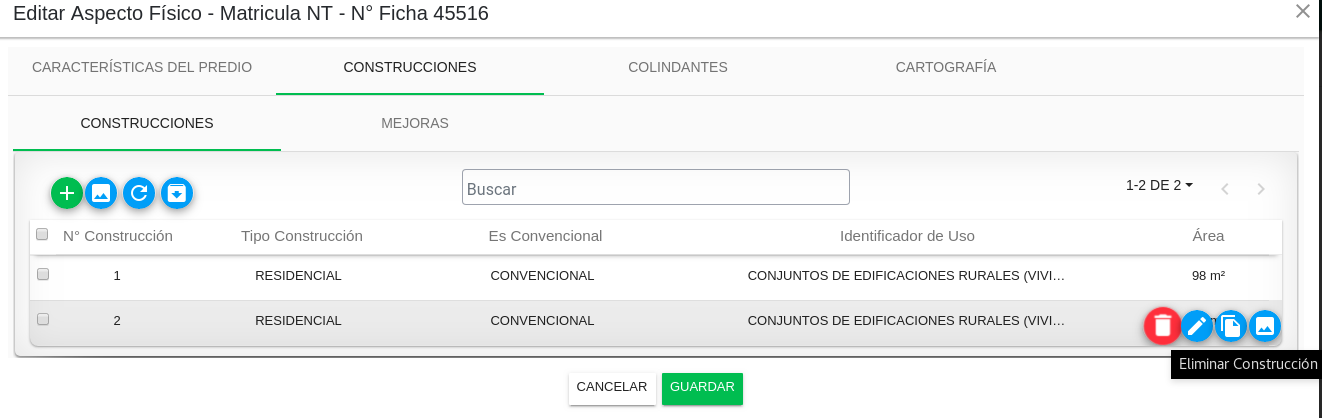Go to previous page with left chevron

click(1224, 189)
